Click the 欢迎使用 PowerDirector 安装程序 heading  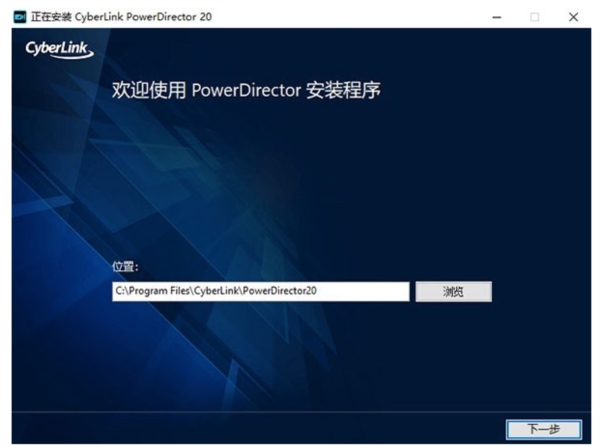tap(246, 90)
